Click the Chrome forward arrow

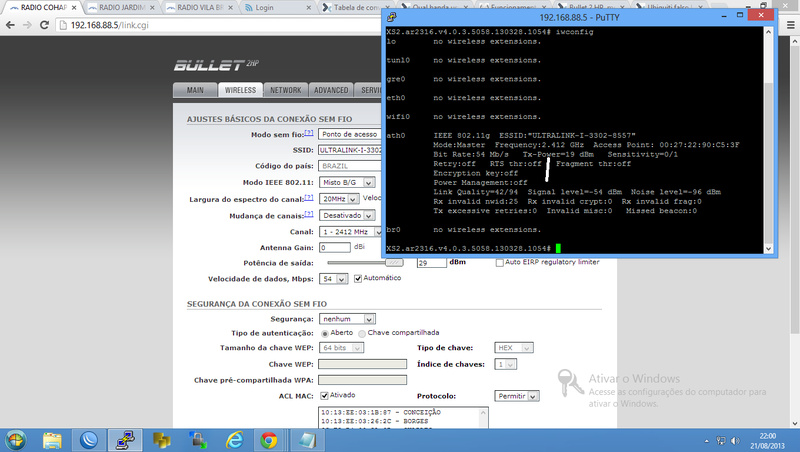tap(27, 25)
